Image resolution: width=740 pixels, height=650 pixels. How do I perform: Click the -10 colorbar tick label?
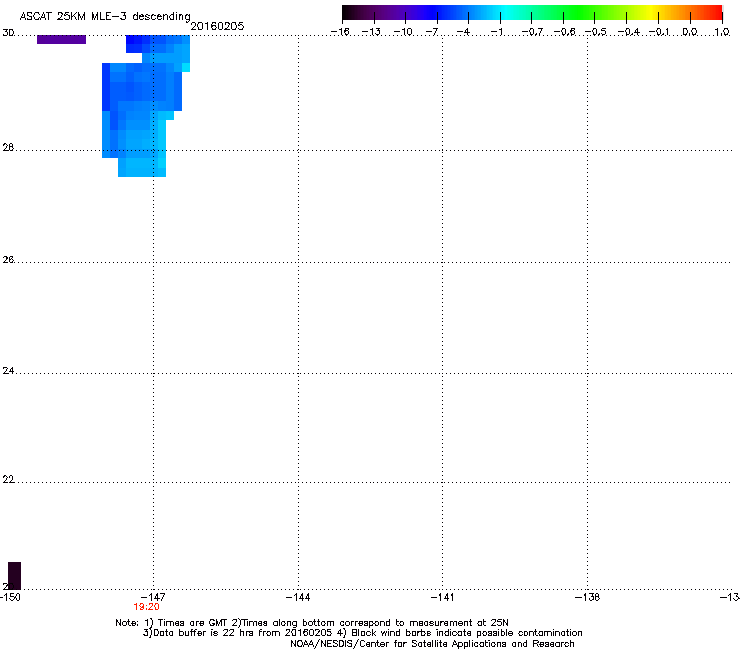[403, 32]
